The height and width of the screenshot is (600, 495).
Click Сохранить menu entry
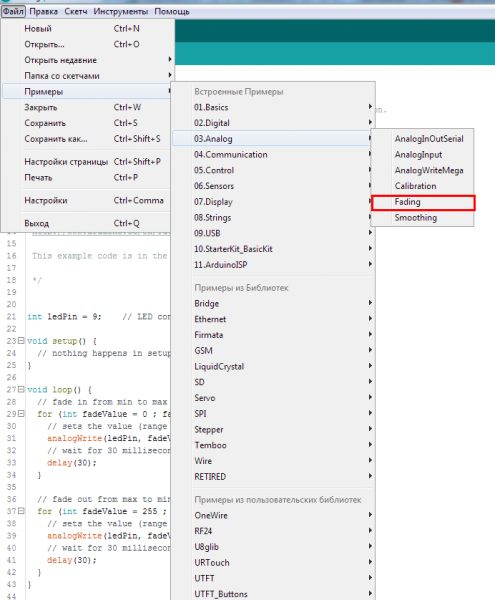pyautogui.click(x=87, y=123)
